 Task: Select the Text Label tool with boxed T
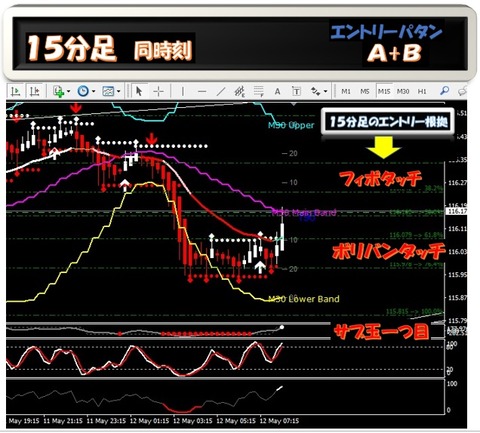(296, 91)
